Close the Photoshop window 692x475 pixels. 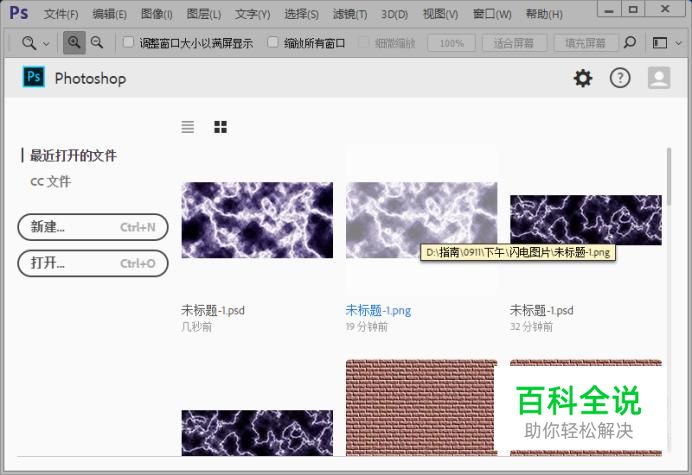pyautogui.click(x=665, y=9)
